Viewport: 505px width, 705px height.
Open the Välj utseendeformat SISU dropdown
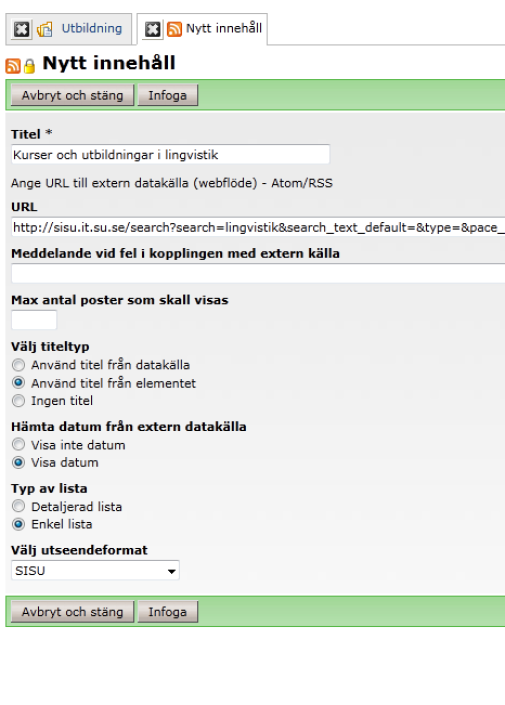tap(95, 571)
